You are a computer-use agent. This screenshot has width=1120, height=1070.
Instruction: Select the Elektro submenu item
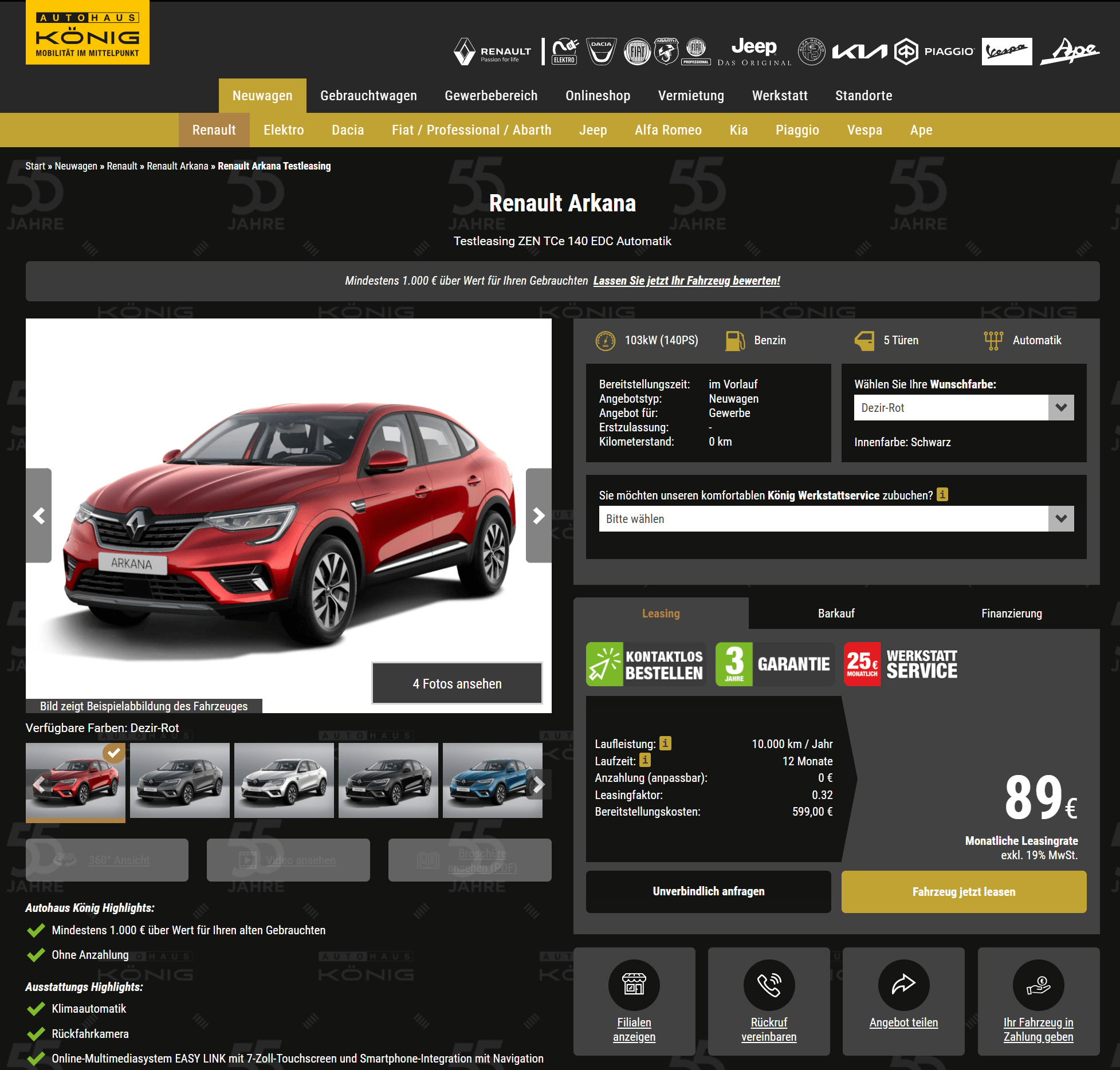(x=284, y=130)
